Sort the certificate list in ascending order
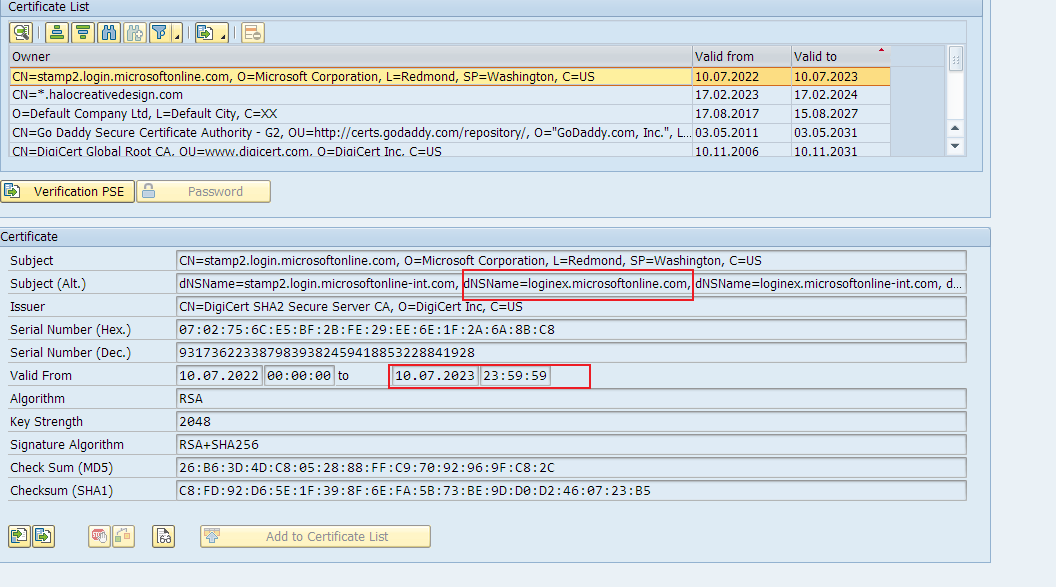 (57, 33)
